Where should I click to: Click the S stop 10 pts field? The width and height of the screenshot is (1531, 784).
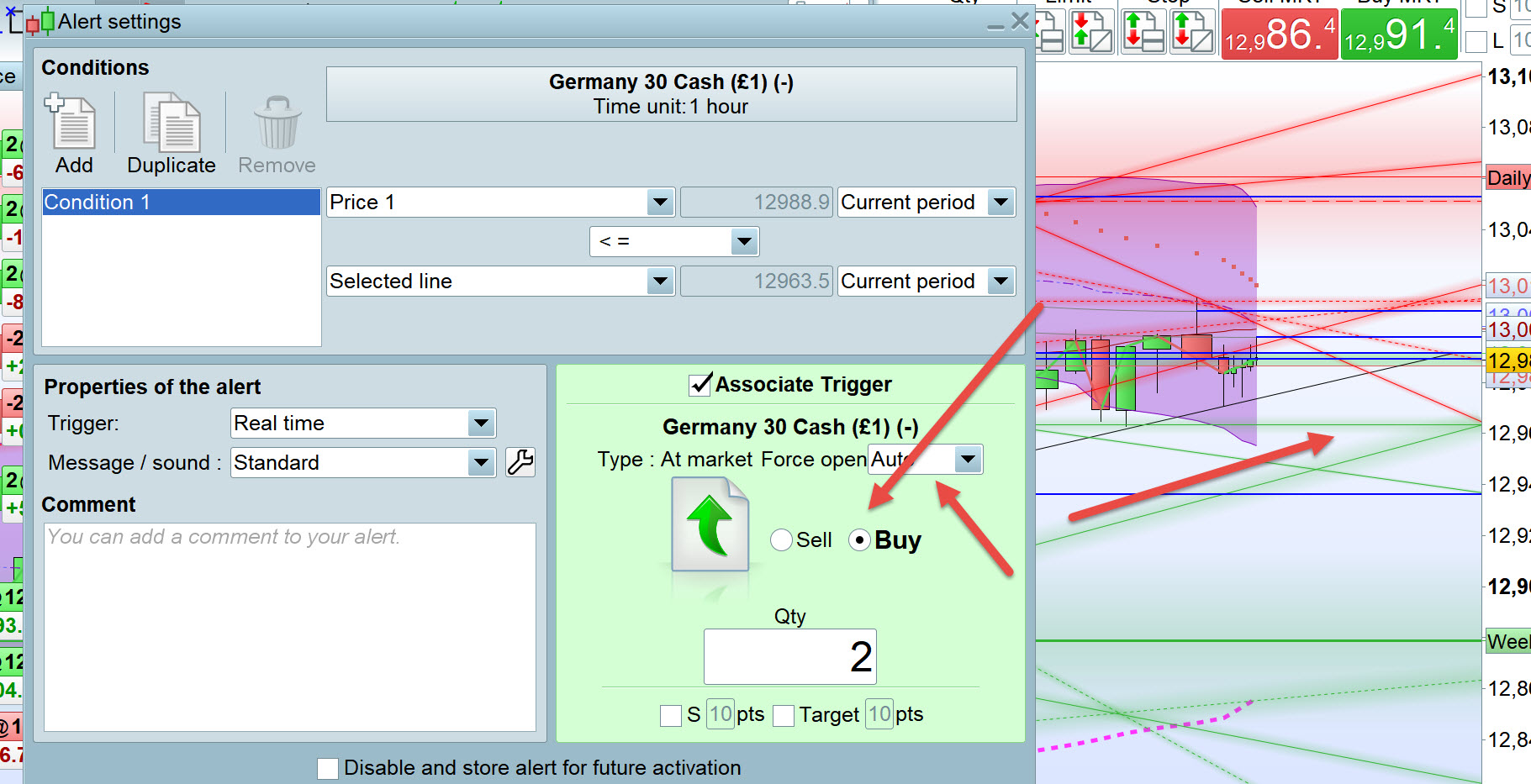[x=721, y=714]
